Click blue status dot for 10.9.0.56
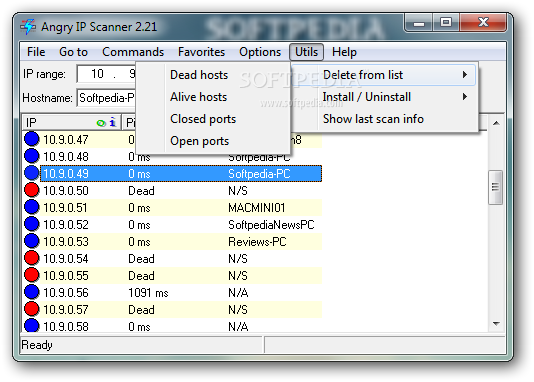Screen dimensions: 534x382 (32, 292)
